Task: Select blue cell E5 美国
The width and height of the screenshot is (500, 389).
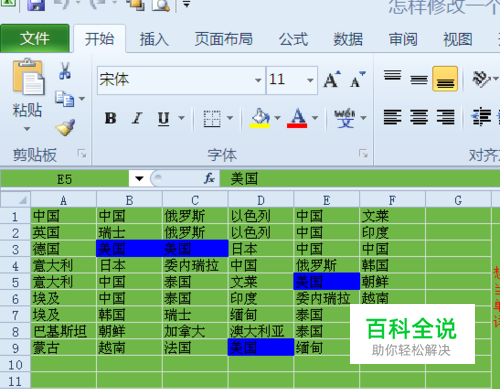Action: [327, 282]
